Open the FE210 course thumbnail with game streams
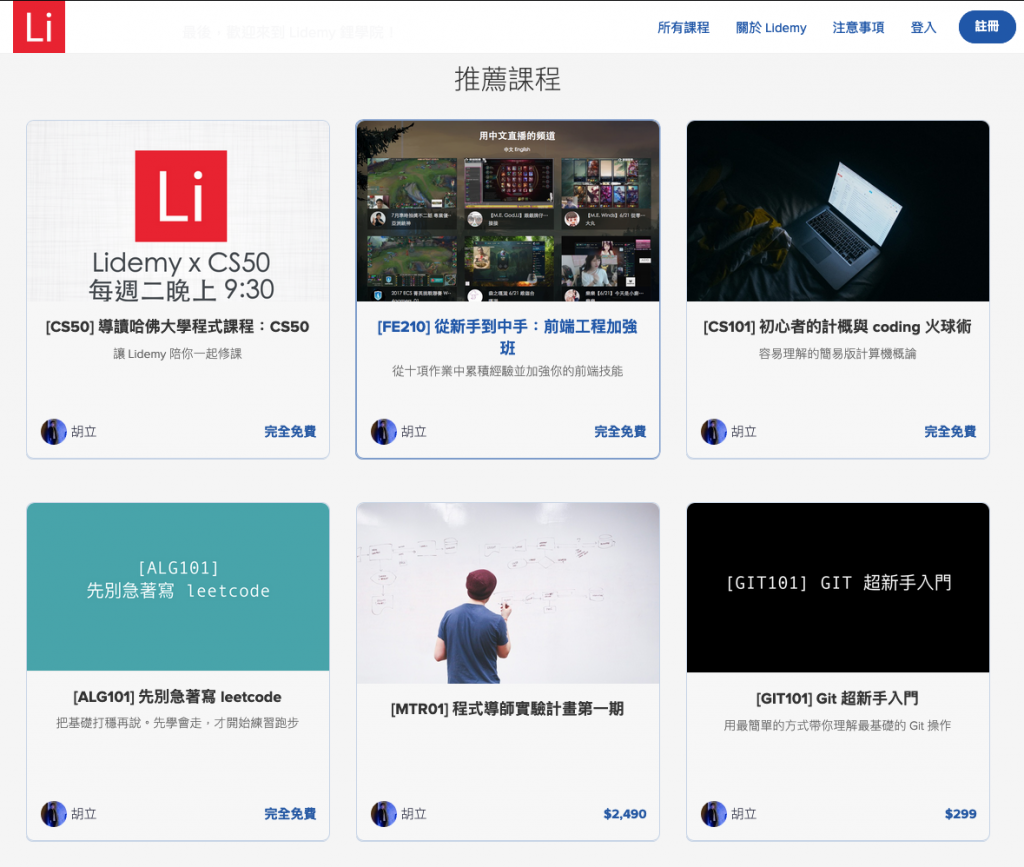The width and height of the screenshot is (1024, 867). coord(507,211)
